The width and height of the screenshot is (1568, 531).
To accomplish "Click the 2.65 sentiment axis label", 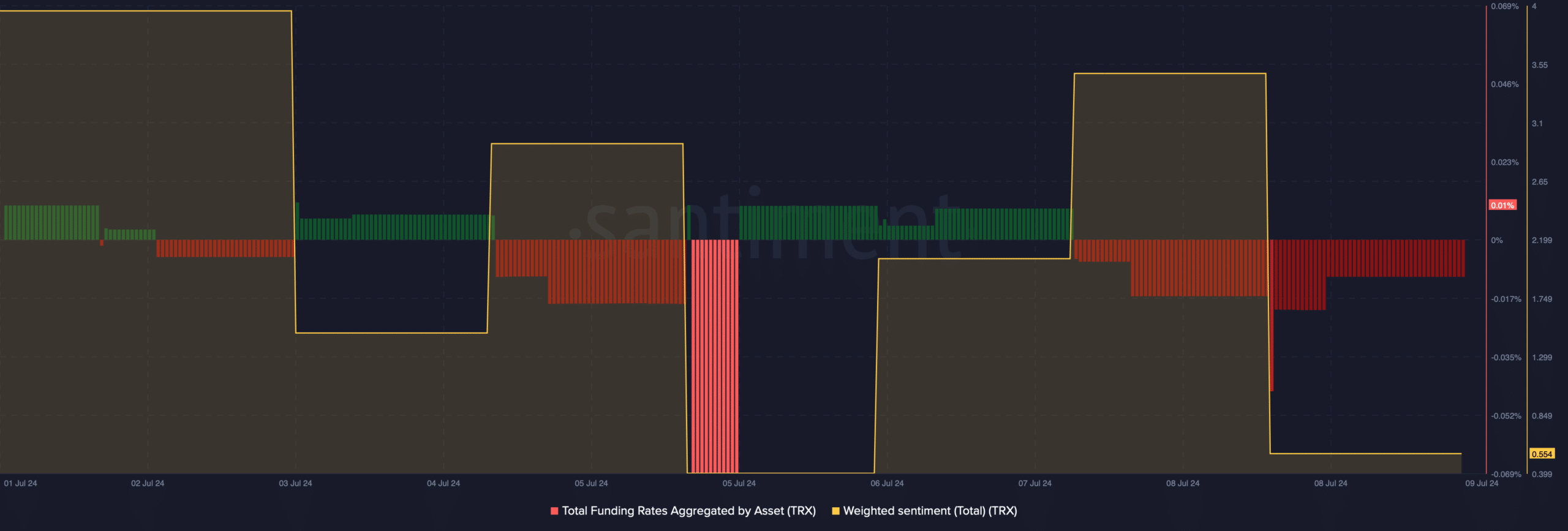I will click(1539, 182).
